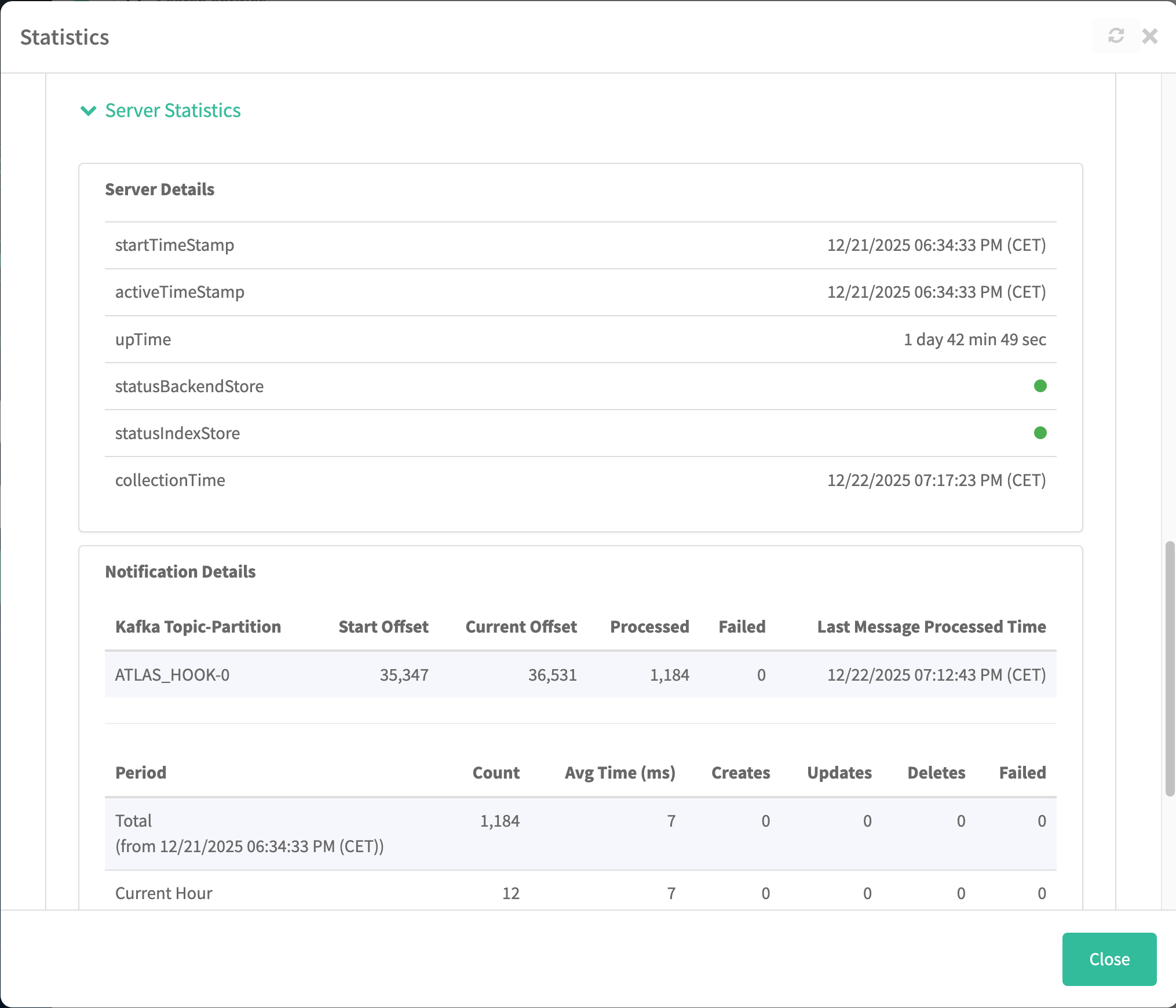Click the green Close button

pos(1109,959)
